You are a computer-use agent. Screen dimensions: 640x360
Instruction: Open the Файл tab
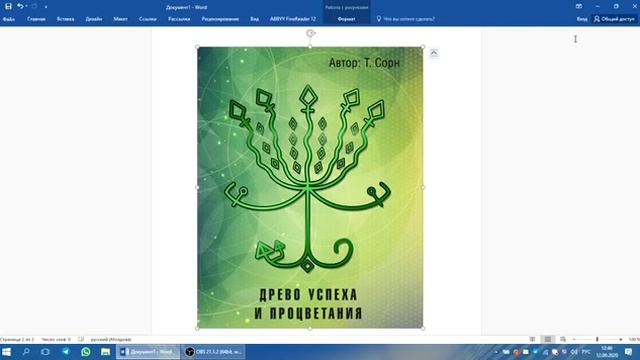(9, 19)
